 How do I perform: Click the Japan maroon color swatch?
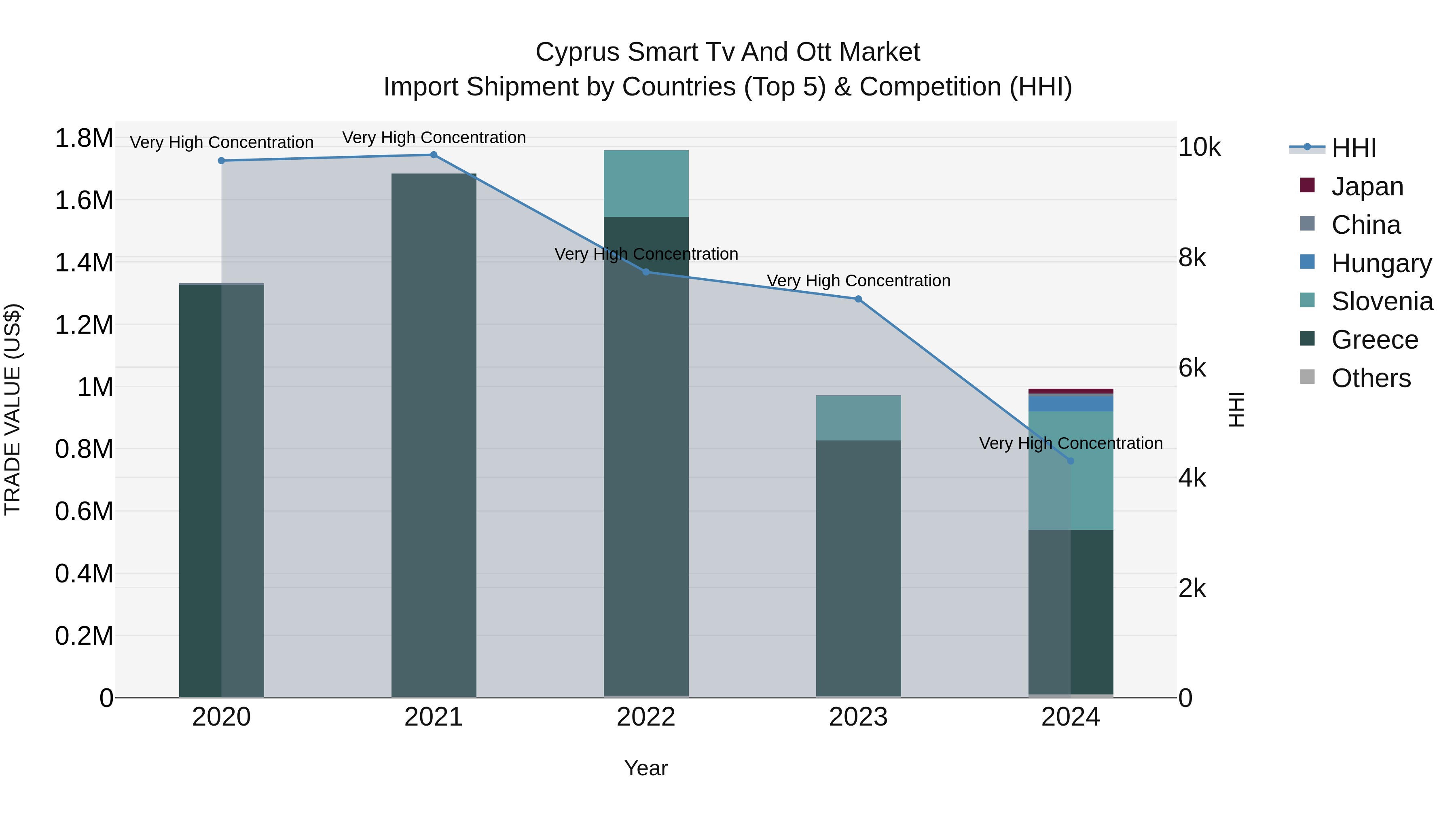[1307, 185]
